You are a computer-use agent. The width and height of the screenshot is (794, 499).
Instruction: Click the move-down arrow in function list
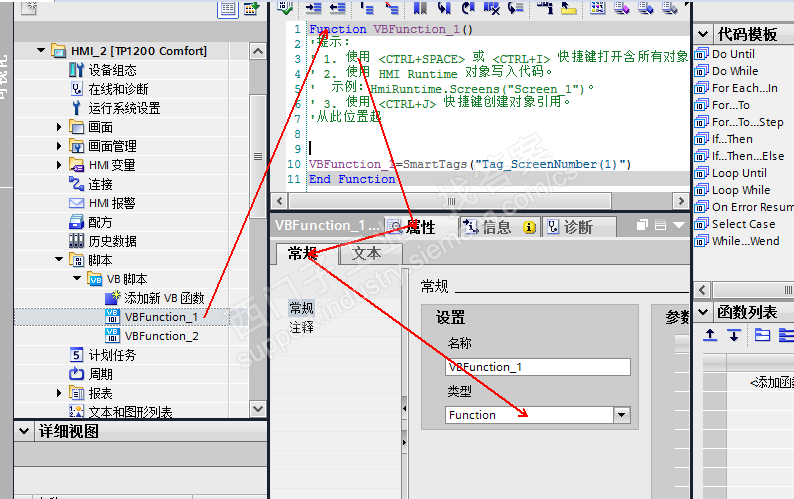point(734,335)
